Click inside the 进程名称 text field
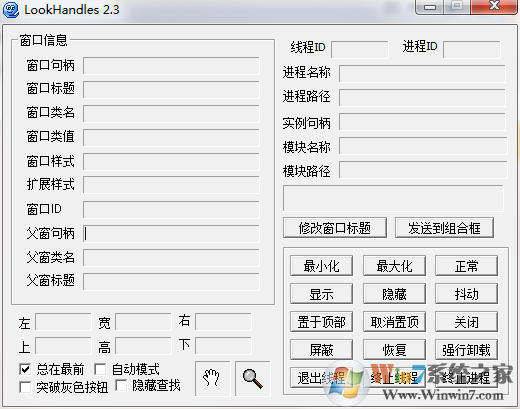 coord(422,73)
